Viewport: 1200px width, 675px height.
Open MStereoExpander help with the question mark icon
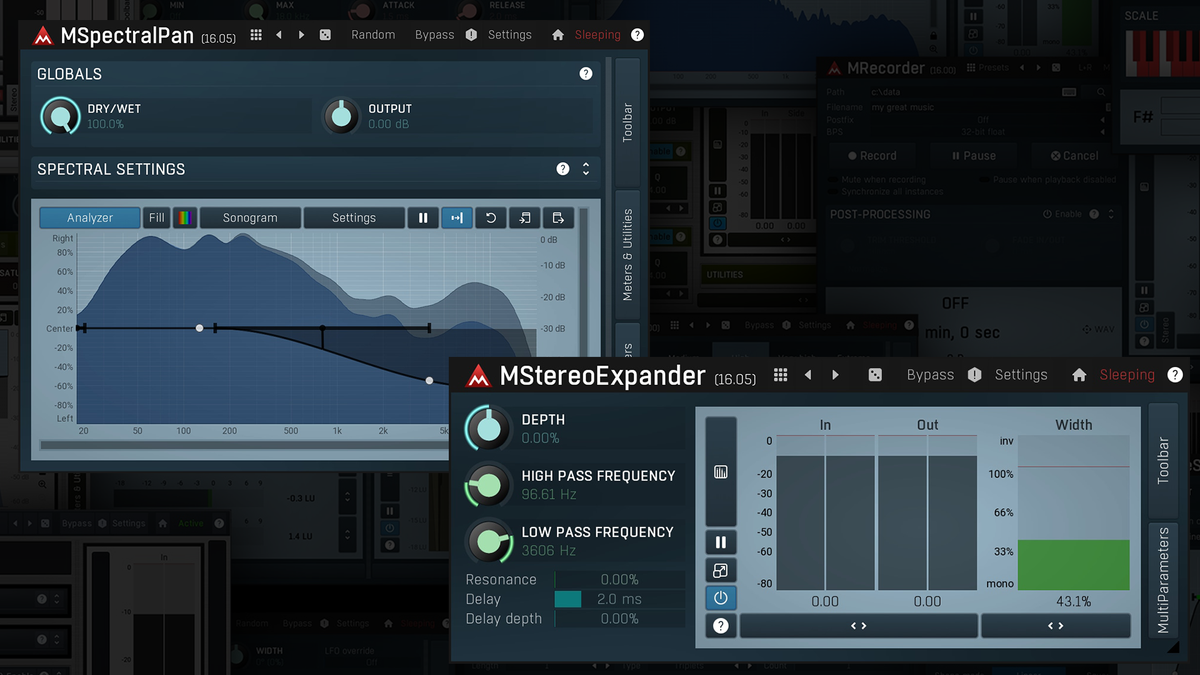(x=1175, y=374)
